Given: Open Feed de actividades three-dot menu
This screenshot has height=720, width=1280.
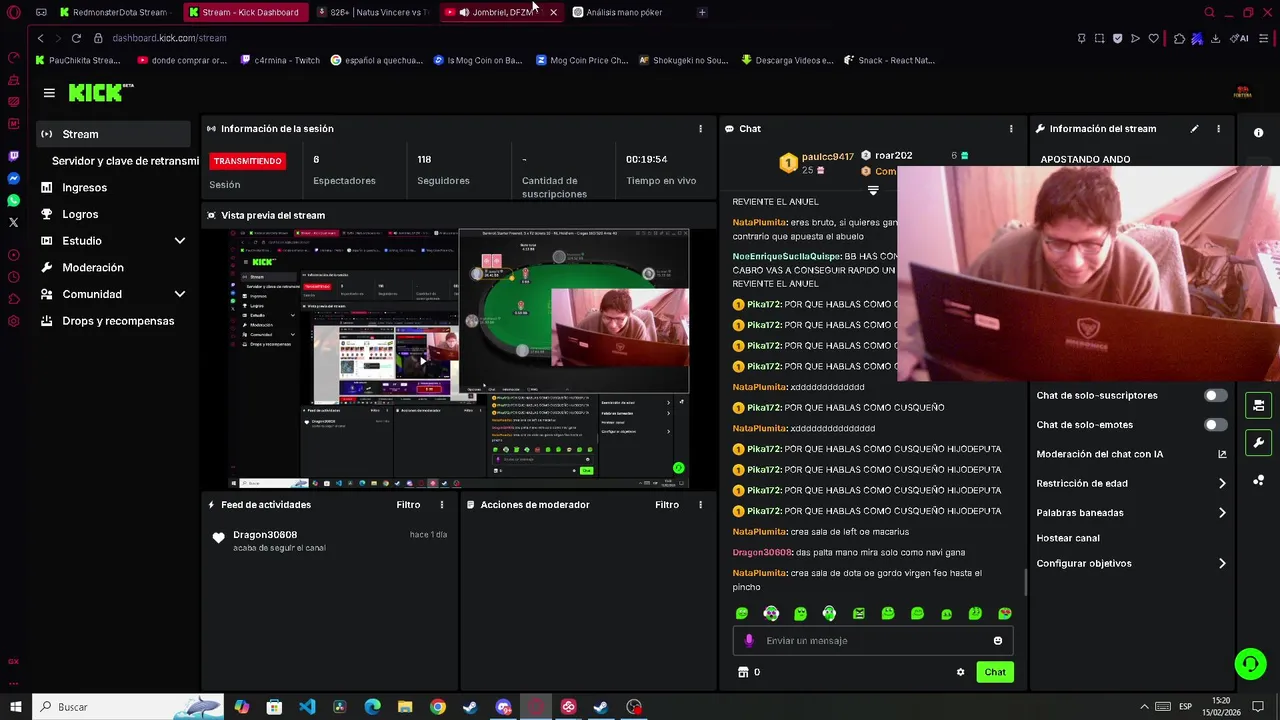Looking at the screenshot, I should pos(441,505).
